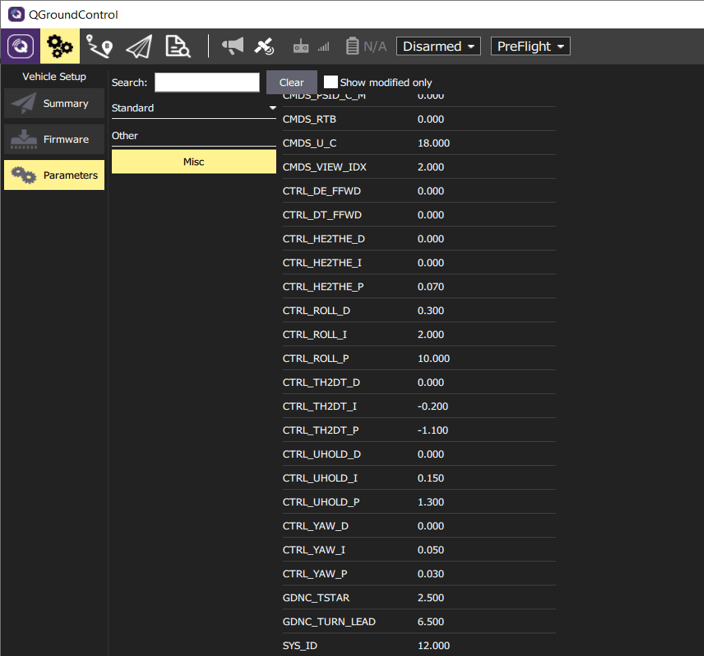Switch to Fly view paper plane icon
The height and width of the screenshot is (656, 704).
pyautogui.click(x=139, y=46)
